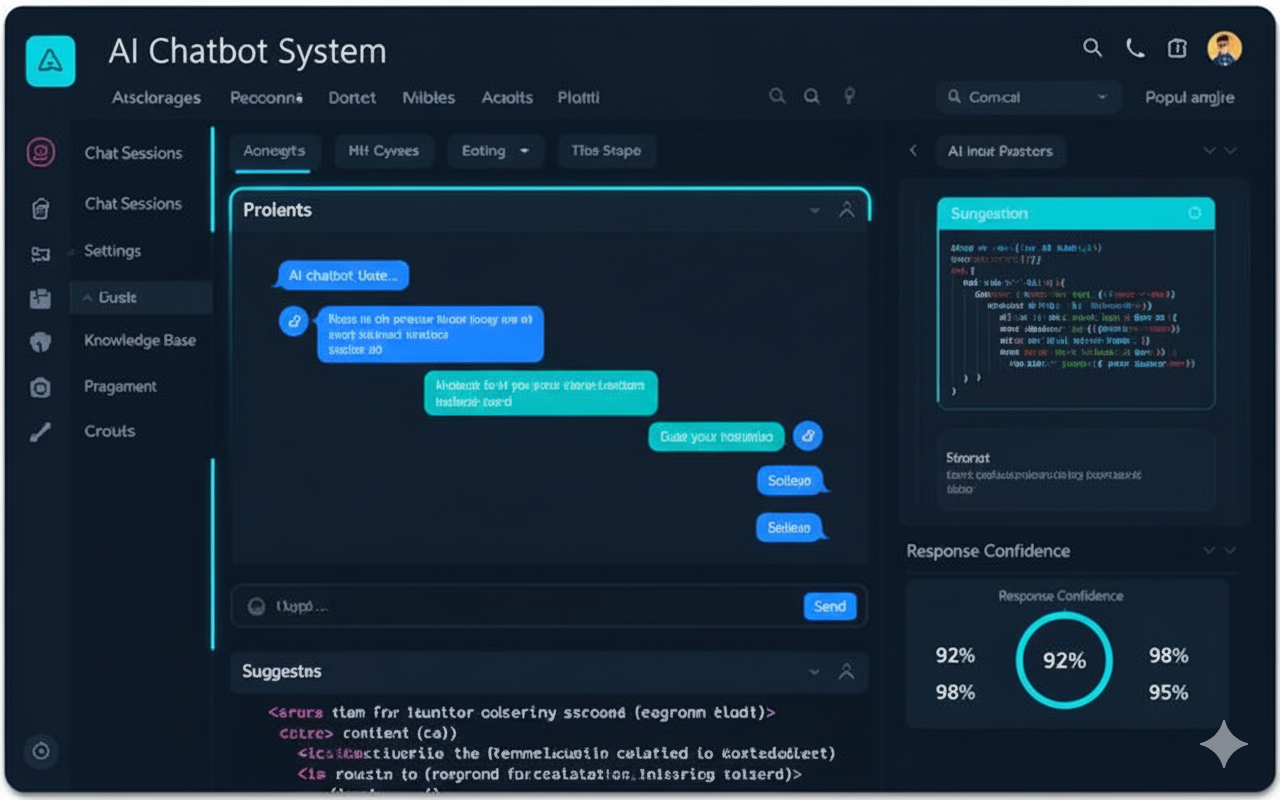Open the Peconnè menu
The width and height of the screenshot is (1280, 800).
pyautogui.click(x=266, y=97)
